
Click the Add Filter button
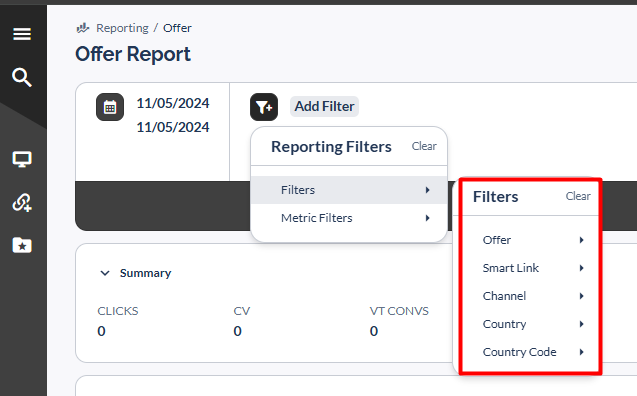(324, 106)
